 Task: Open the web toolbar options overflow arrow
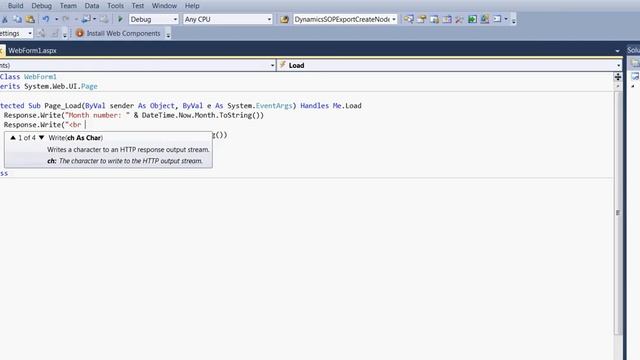coord(168,34)
